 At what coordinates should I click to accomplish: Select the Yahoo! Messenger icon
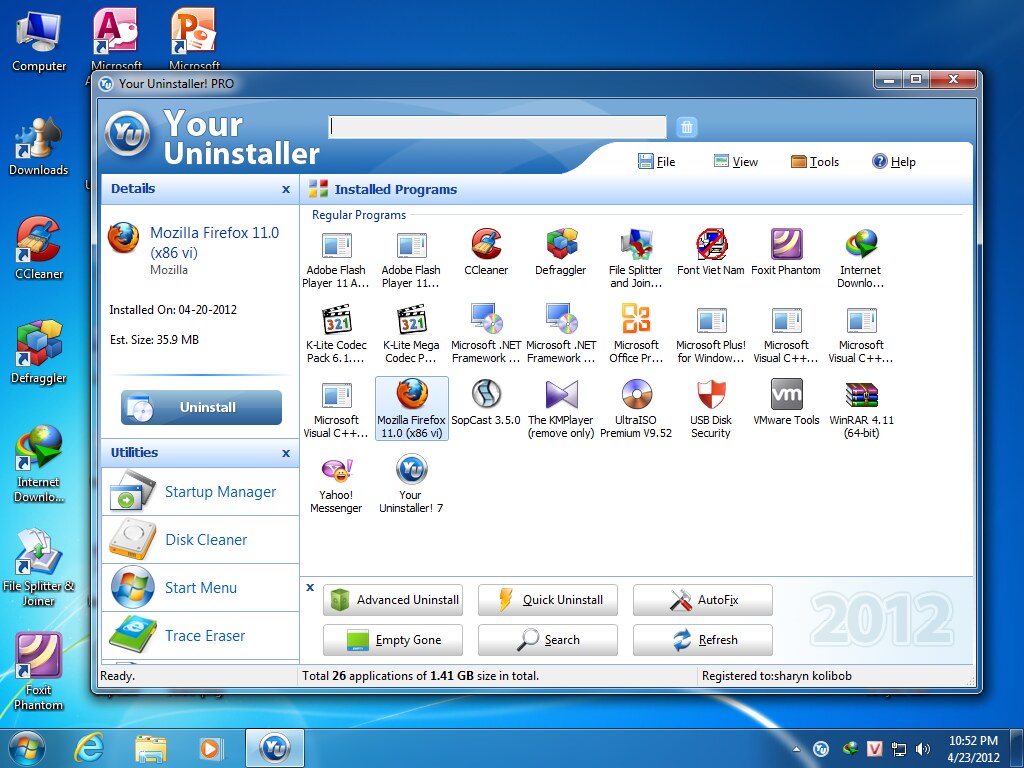click(x=336, y=471)
